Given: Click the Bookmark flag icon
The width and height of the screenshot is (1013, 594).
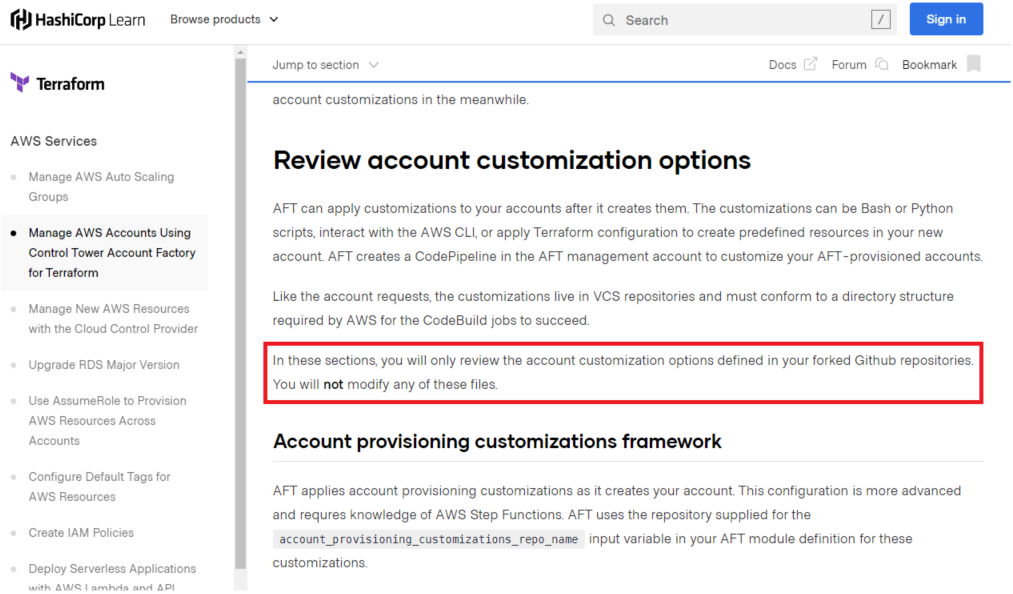Looking at the screenshot, I should click(x=974, y=63).
